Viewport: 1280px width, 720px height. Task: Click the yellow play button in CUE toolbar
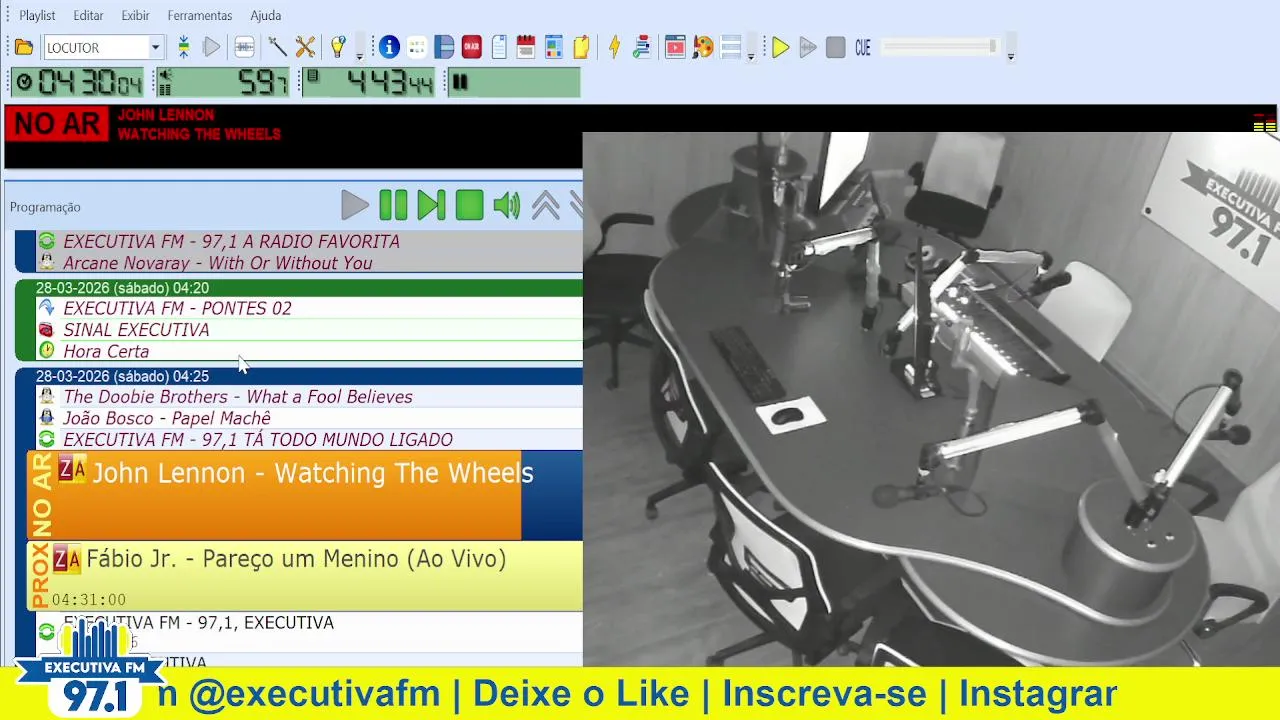pyautogui.click(x=781, y=47)
